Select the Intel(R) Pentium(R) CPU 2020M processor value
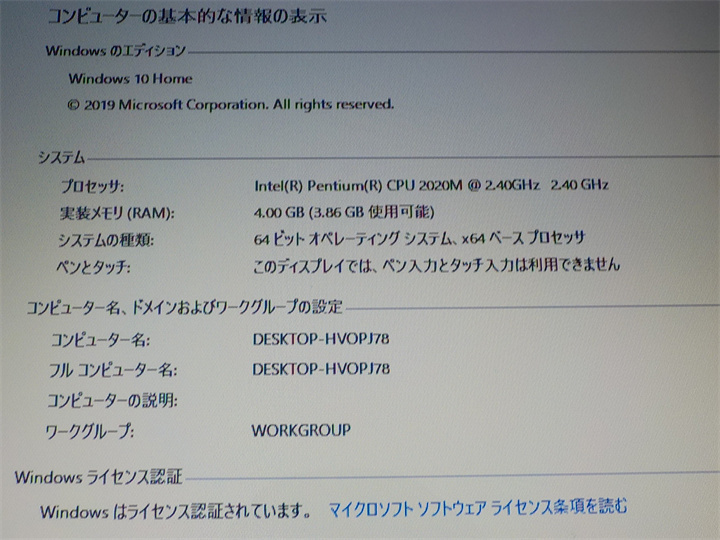This screenshot has width=720, height=540. [431, 185]
